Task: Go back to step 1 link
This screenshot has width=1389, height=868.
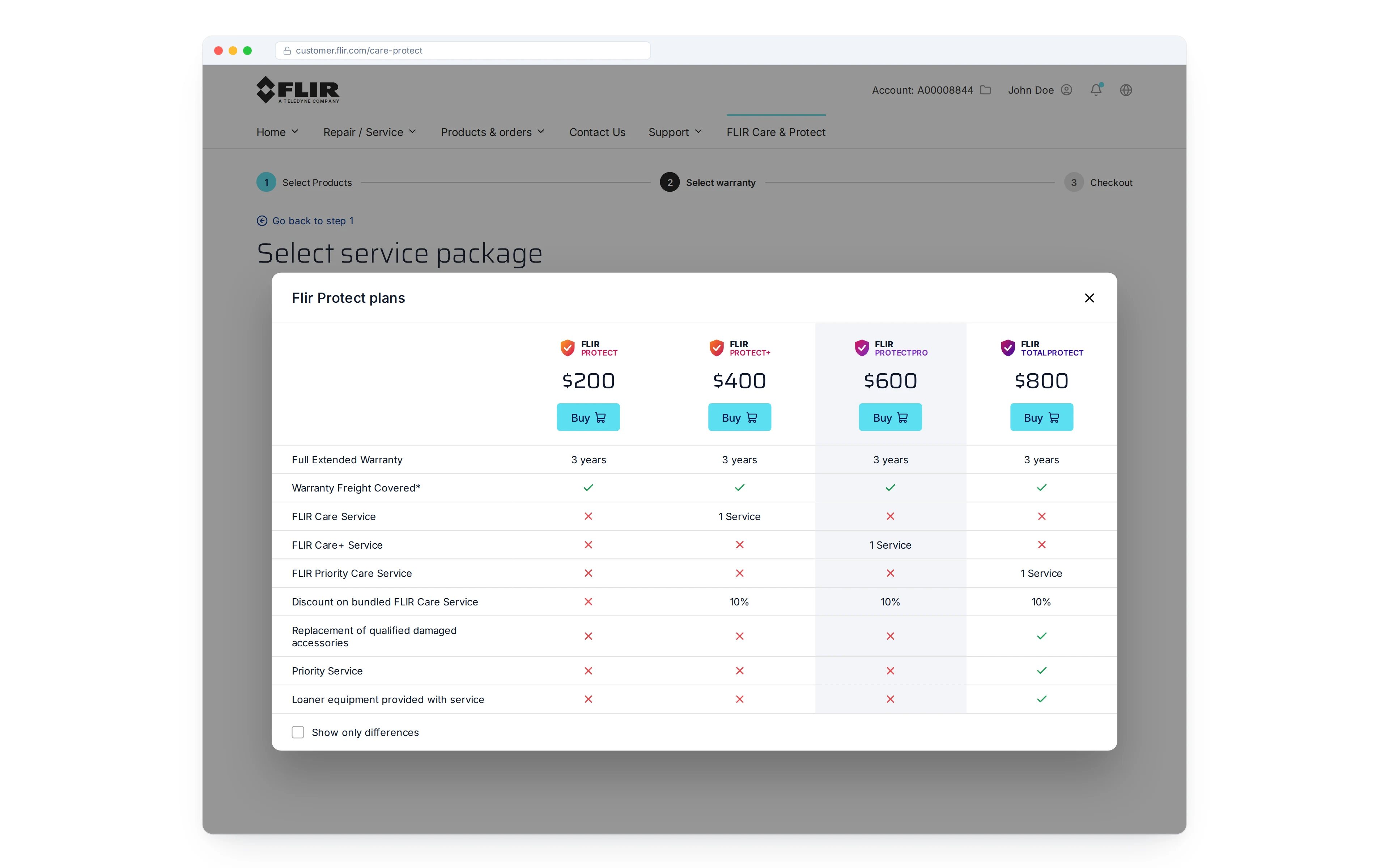Action: [313, 221]
